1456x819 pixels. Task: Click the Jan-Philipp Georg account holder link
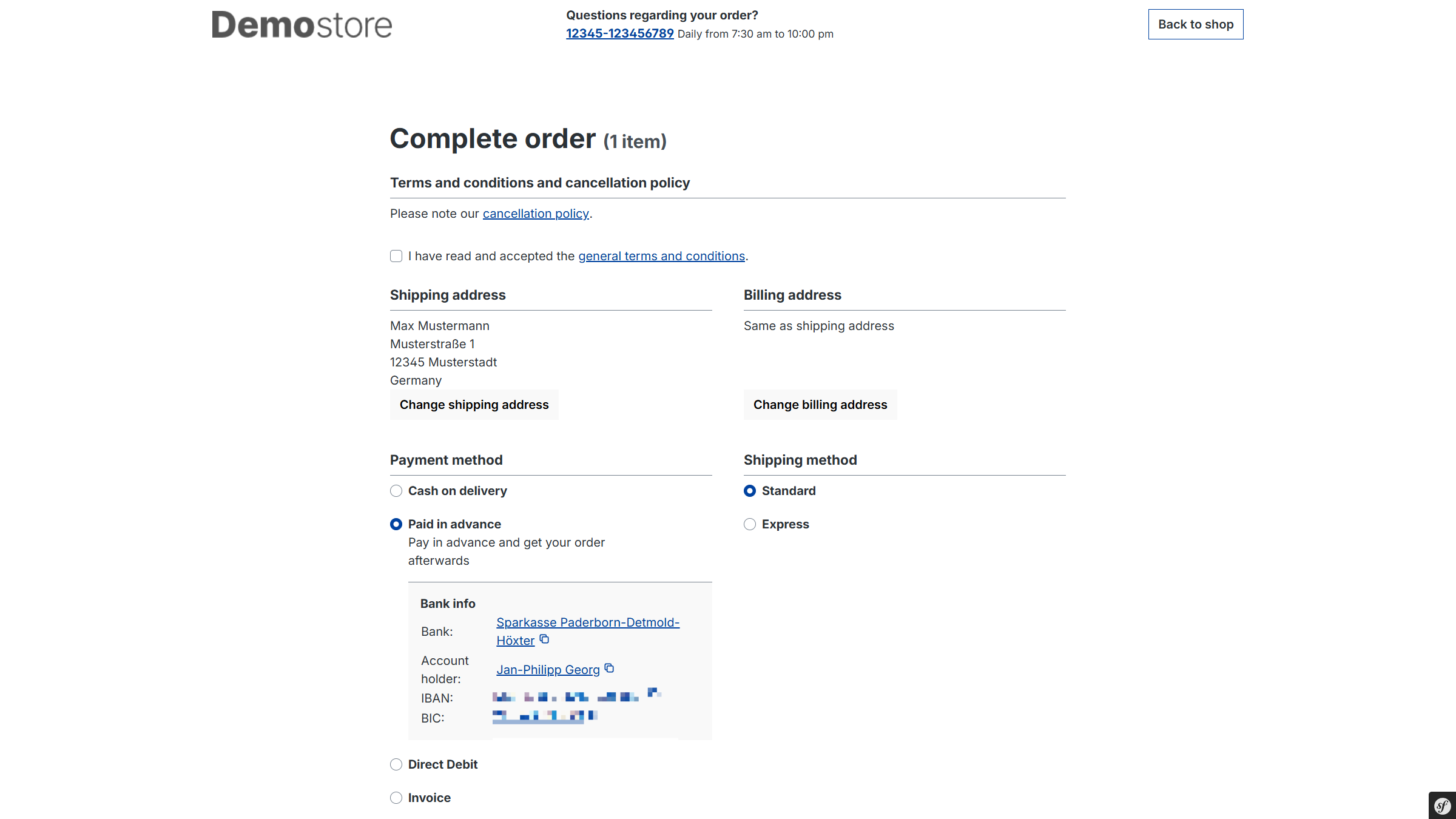click(548, 670)
